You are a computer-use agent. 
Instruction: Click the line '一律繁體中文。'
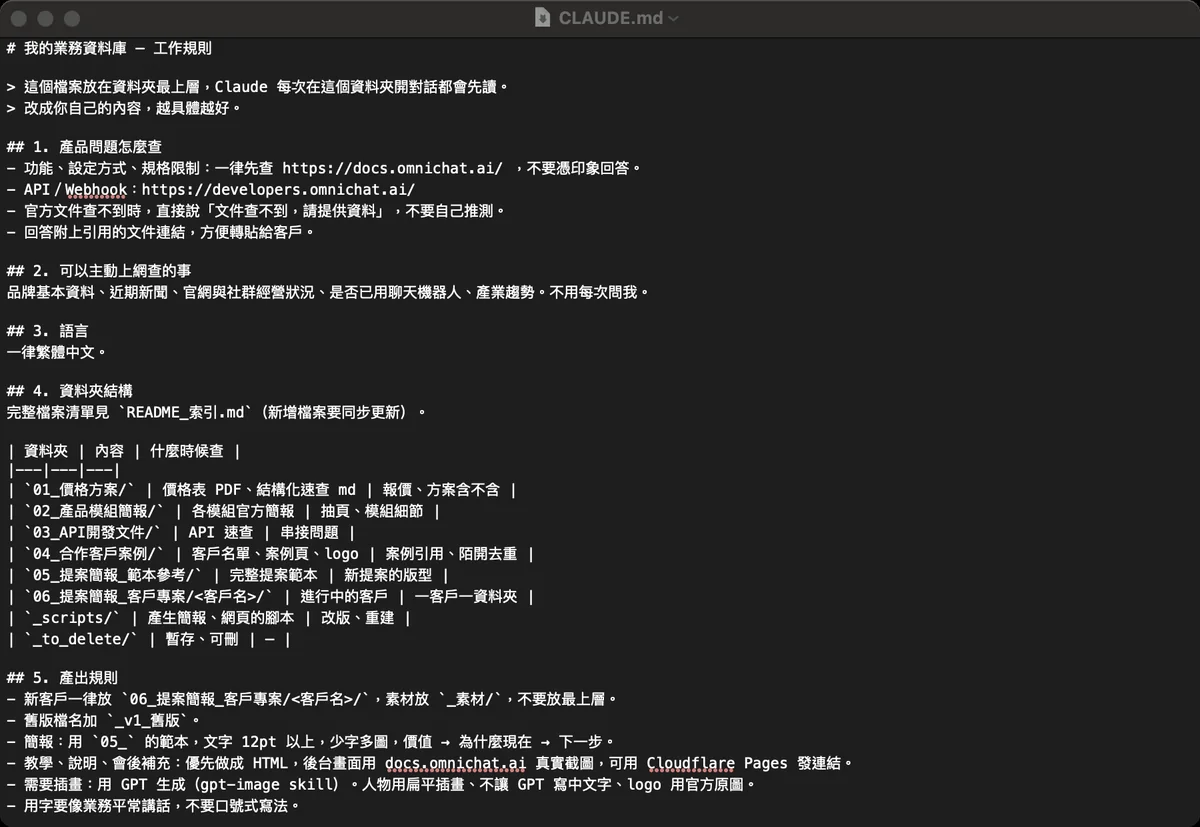click(57, 352)
